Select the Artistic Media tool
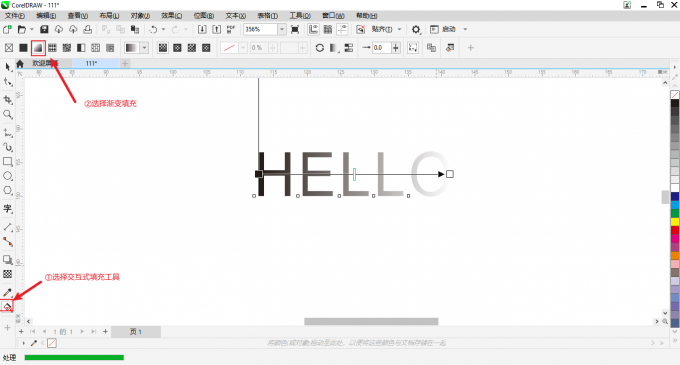Image resolution: width=680 pixels, height=365 pixels. 8,147
